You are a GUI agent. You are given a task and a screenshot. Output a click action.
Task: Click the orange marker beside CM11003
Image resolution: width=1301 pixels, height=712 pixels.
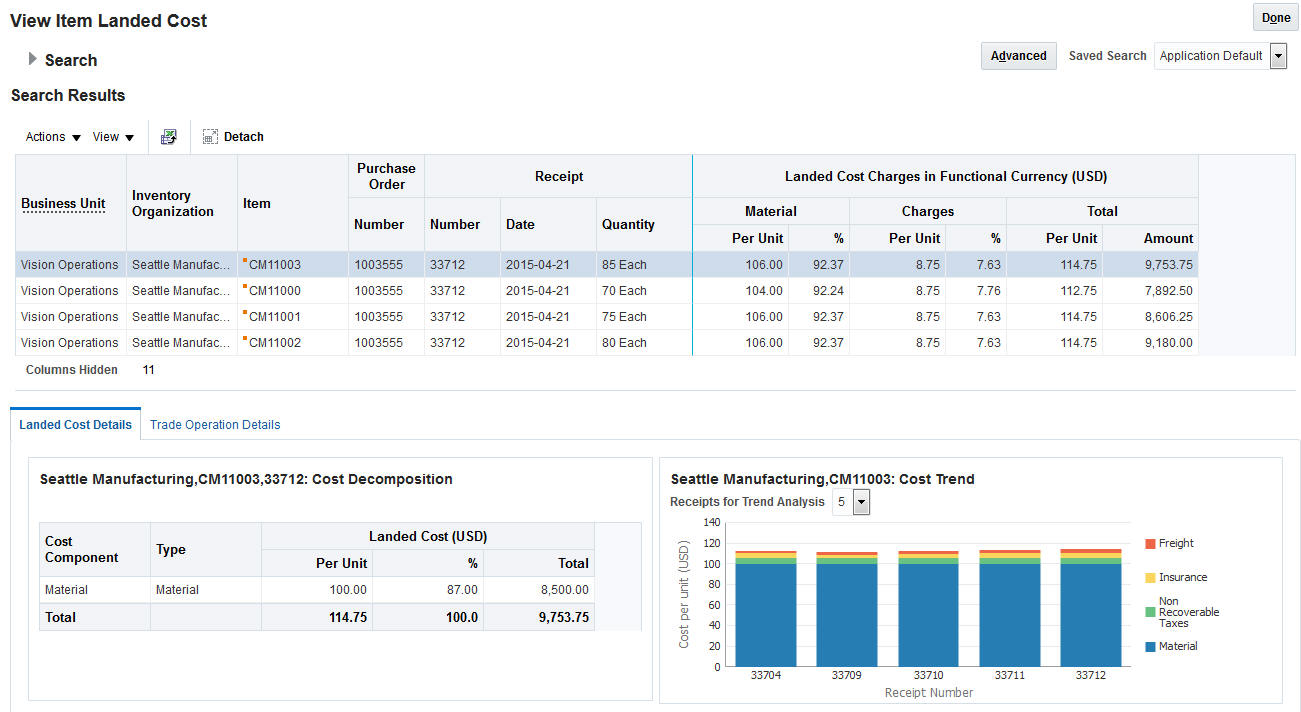245,261
